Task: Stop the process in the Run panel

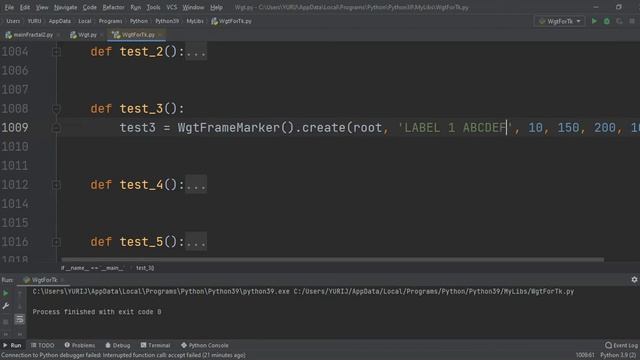Action: 6,322
